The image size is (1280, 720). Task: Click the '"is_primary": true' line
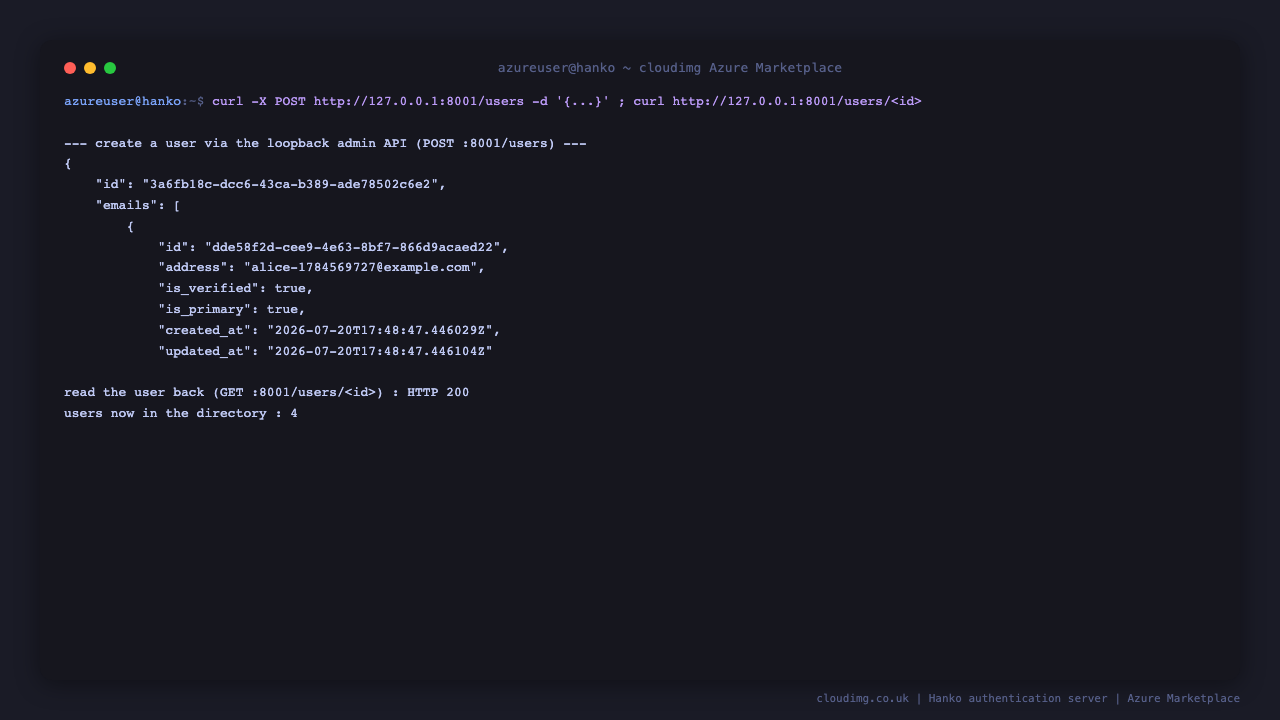coord(232,309)
